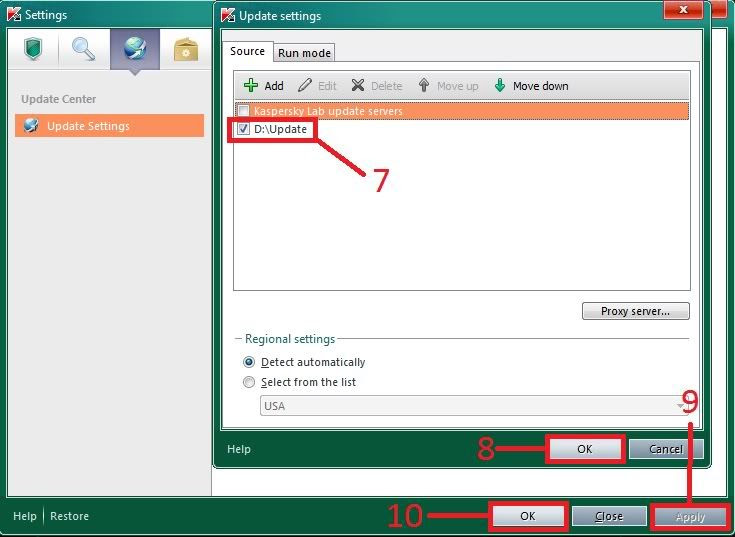Select Kaspersky Lab update servers row
Viewport: 735px width, 537px height.
[462, 111]
